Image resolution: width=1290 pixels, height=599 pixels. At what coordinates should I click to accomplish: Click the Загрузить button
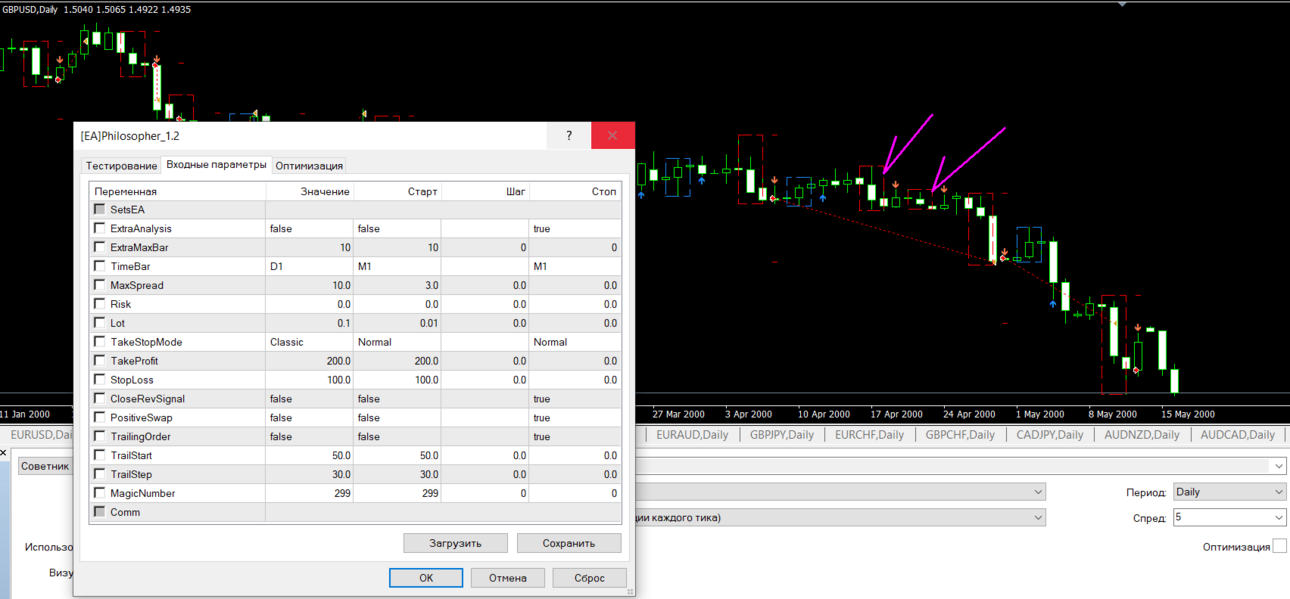pos(455,543)
